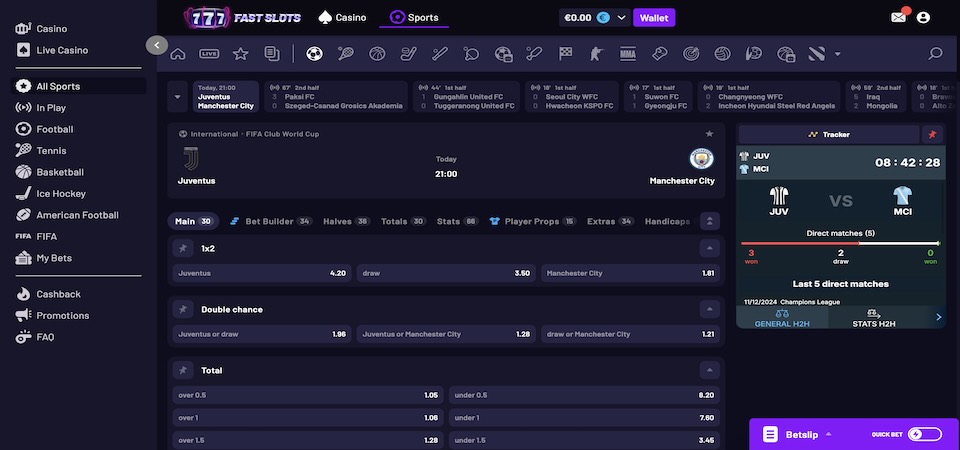The width and height of the screenshot is (960, 450).
Task: Switch to the Sports top tab
Action: tap(414, 18)
